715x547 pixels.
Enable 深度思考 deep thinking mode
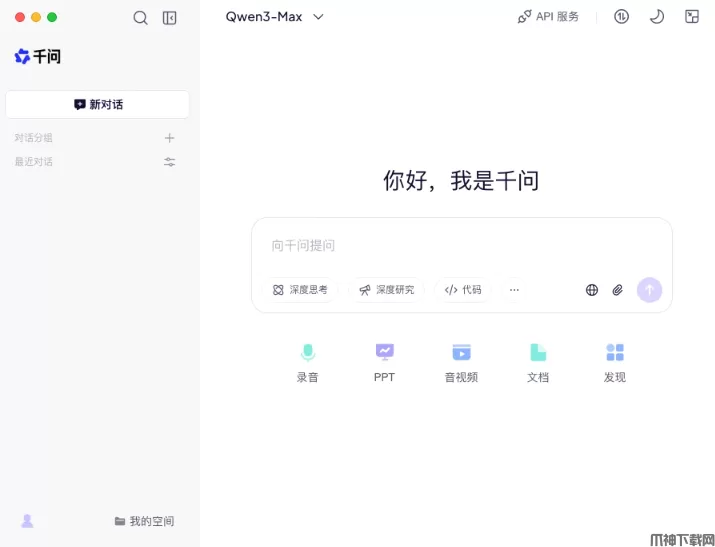[300, 290]
